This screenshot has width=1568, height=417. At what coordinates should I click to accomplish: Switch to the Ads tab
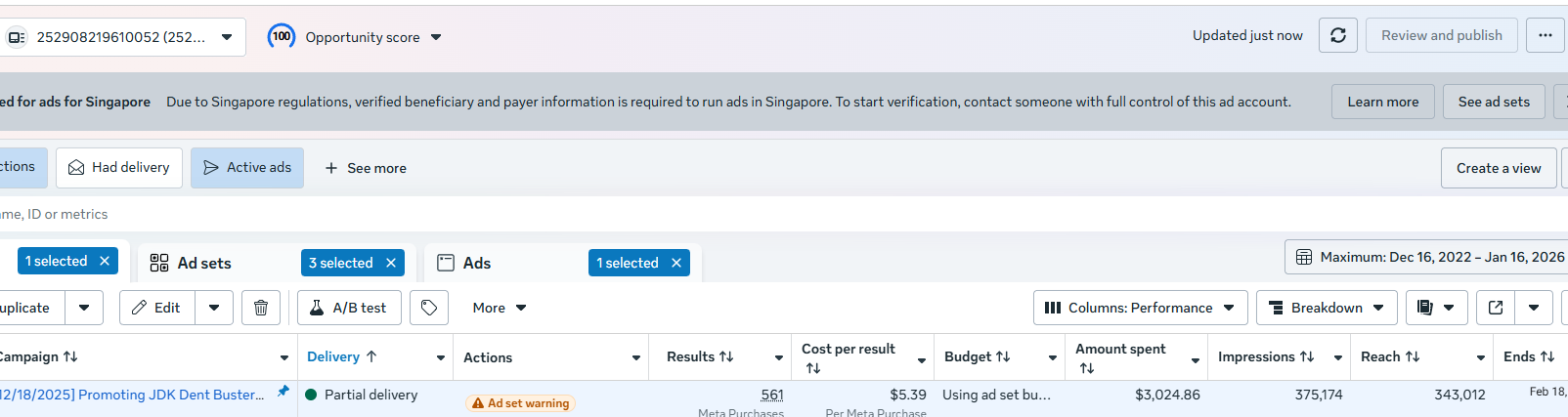476,263
